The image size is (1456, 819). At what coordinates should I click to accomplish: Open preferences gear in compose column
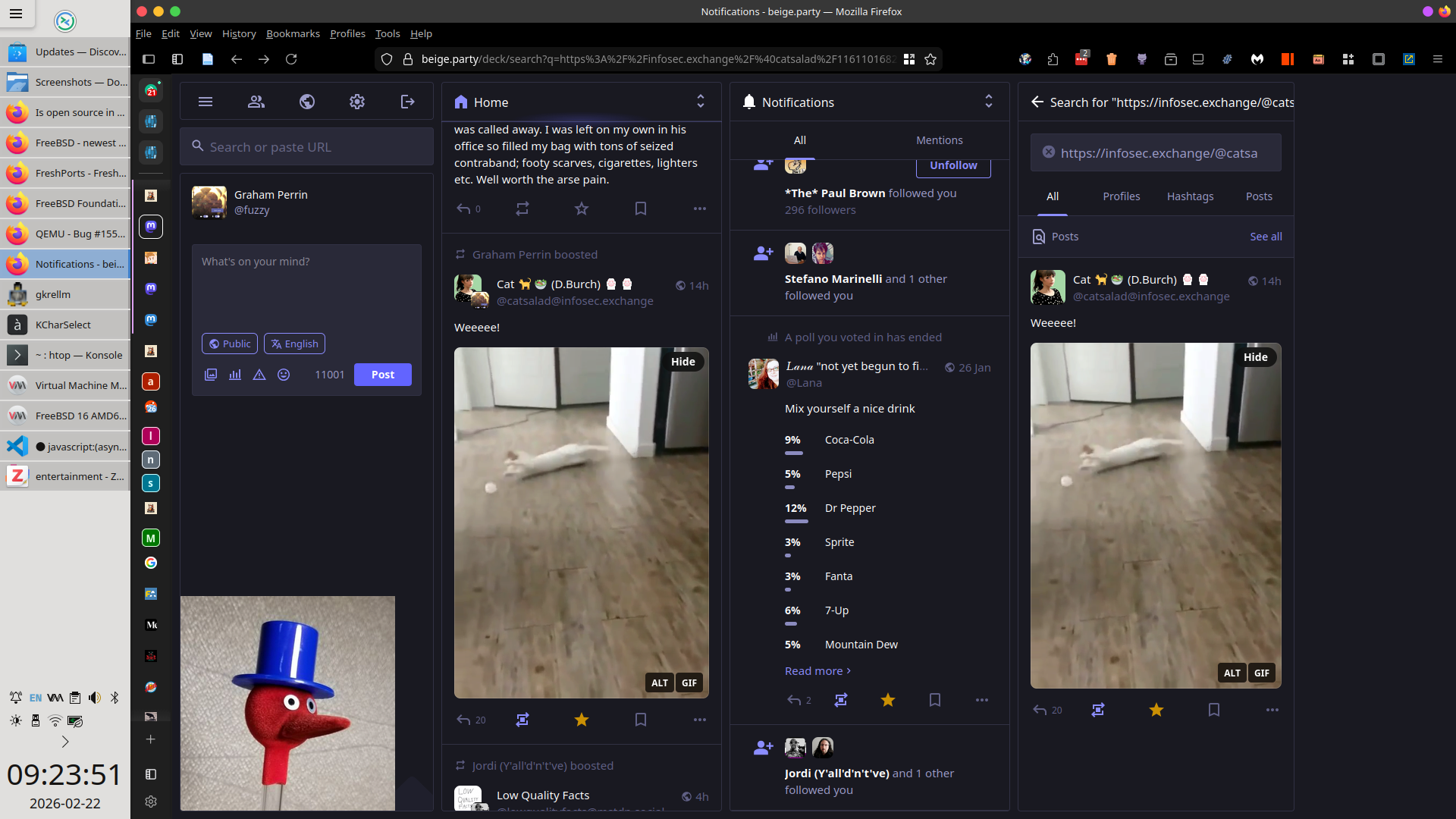(357, 102)
